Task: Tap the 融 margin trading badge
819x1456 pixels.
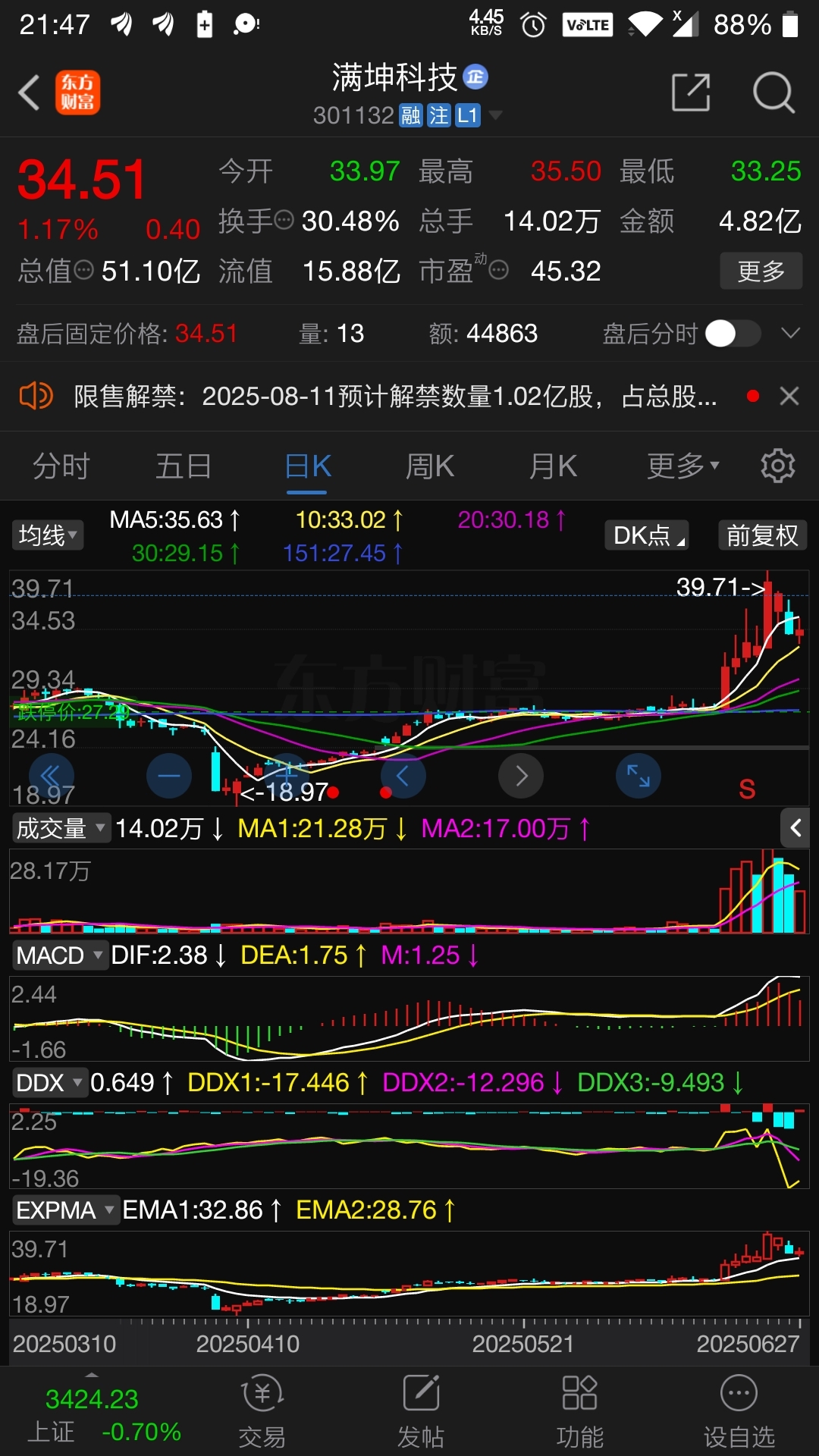Action: (x=411, y=115)
